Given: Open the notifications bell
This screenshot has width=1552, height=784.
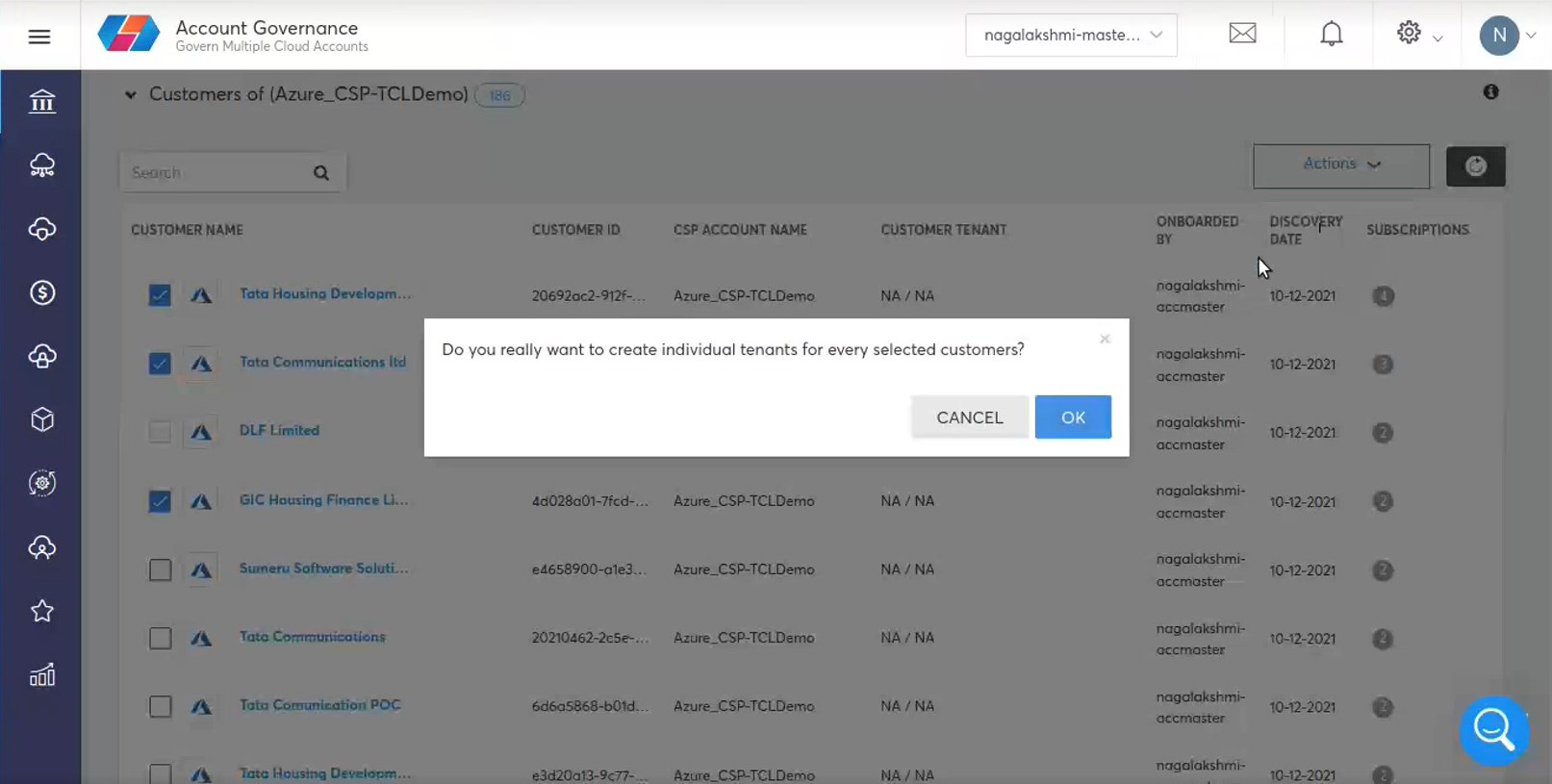Looking at the screenshot, I should click(1331, 35).
